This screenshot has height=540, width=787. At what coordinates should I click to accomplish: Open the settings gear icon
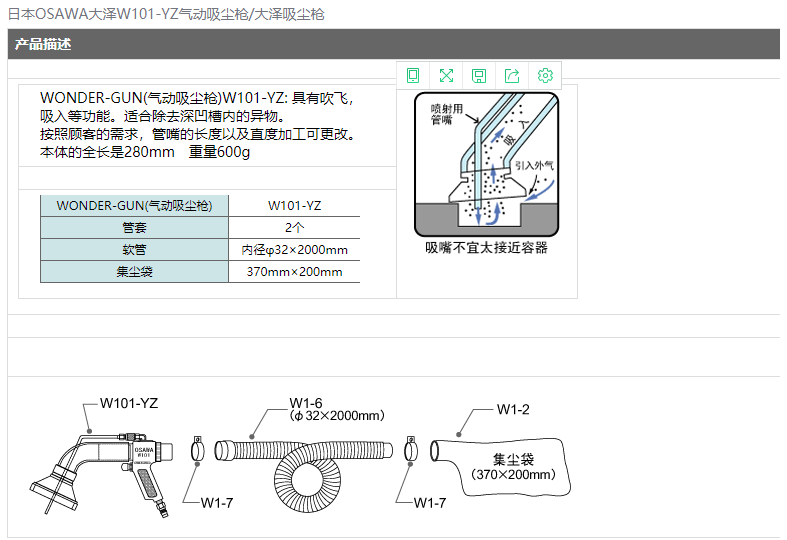(545, 75)
